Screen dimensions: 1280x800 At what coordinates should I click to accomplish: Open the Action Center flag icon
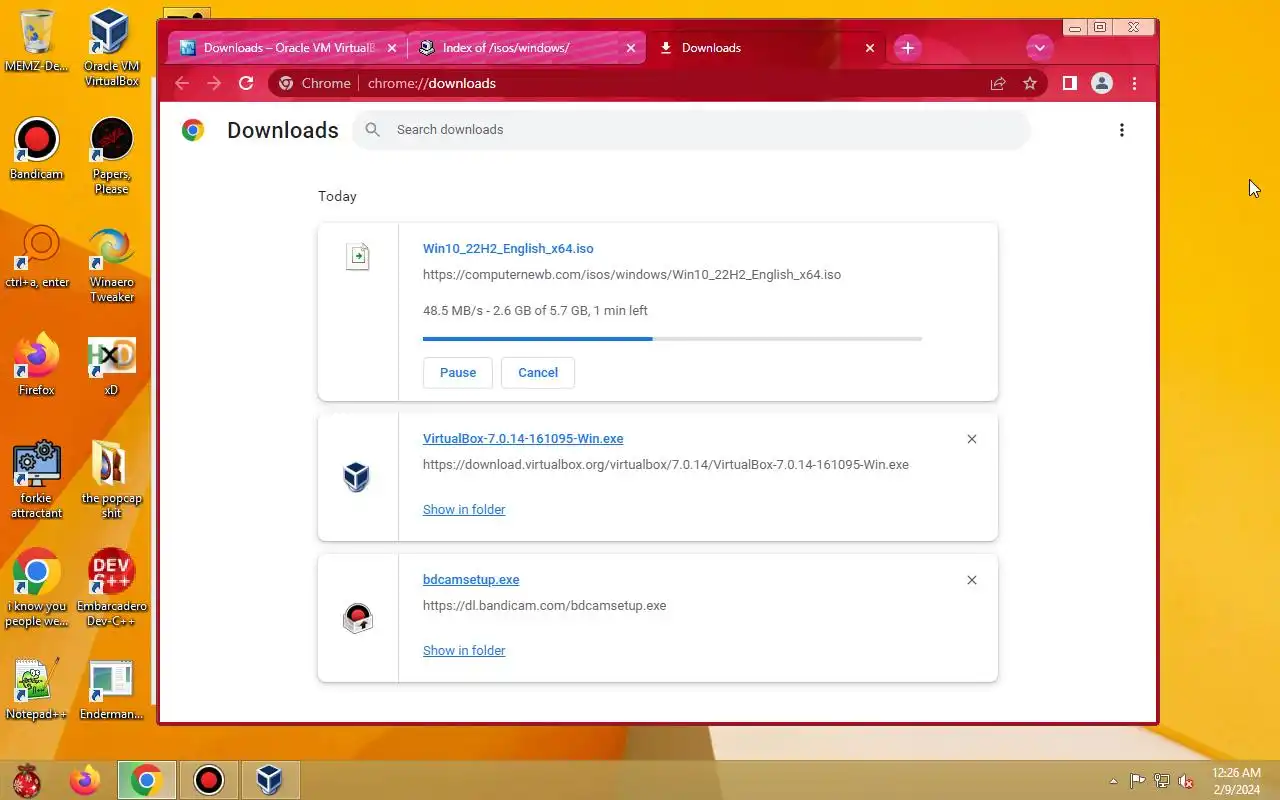click(1138, 781)
